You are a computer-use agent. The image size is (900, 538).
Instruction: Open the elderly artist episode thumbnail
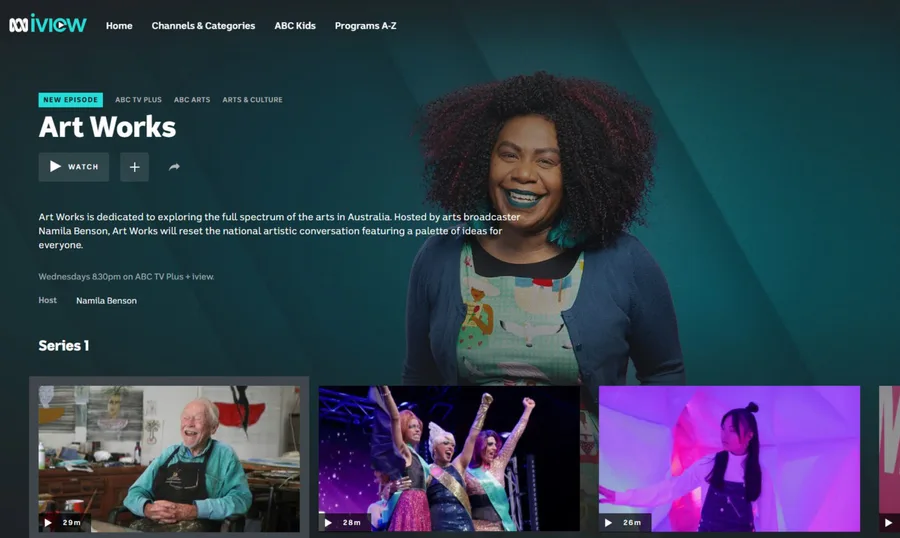point(169,455)
